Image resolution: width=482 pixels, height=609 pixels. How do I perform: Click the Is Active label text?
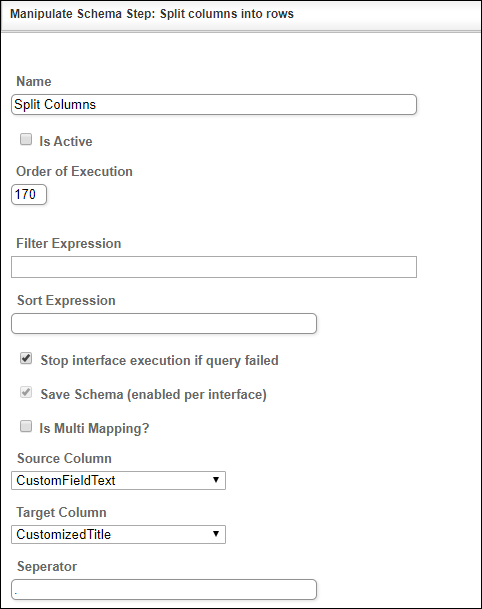pos(66,141)
